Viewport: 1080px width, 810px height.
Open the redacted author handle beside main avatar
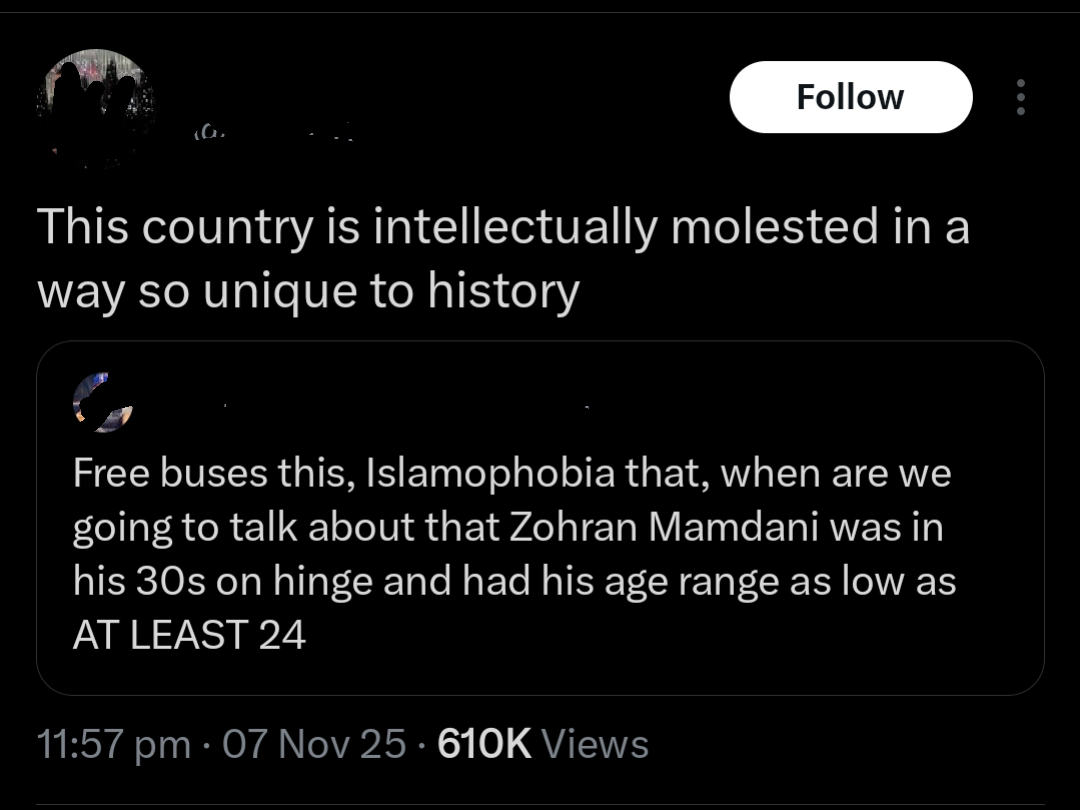[x=274, y=131]
